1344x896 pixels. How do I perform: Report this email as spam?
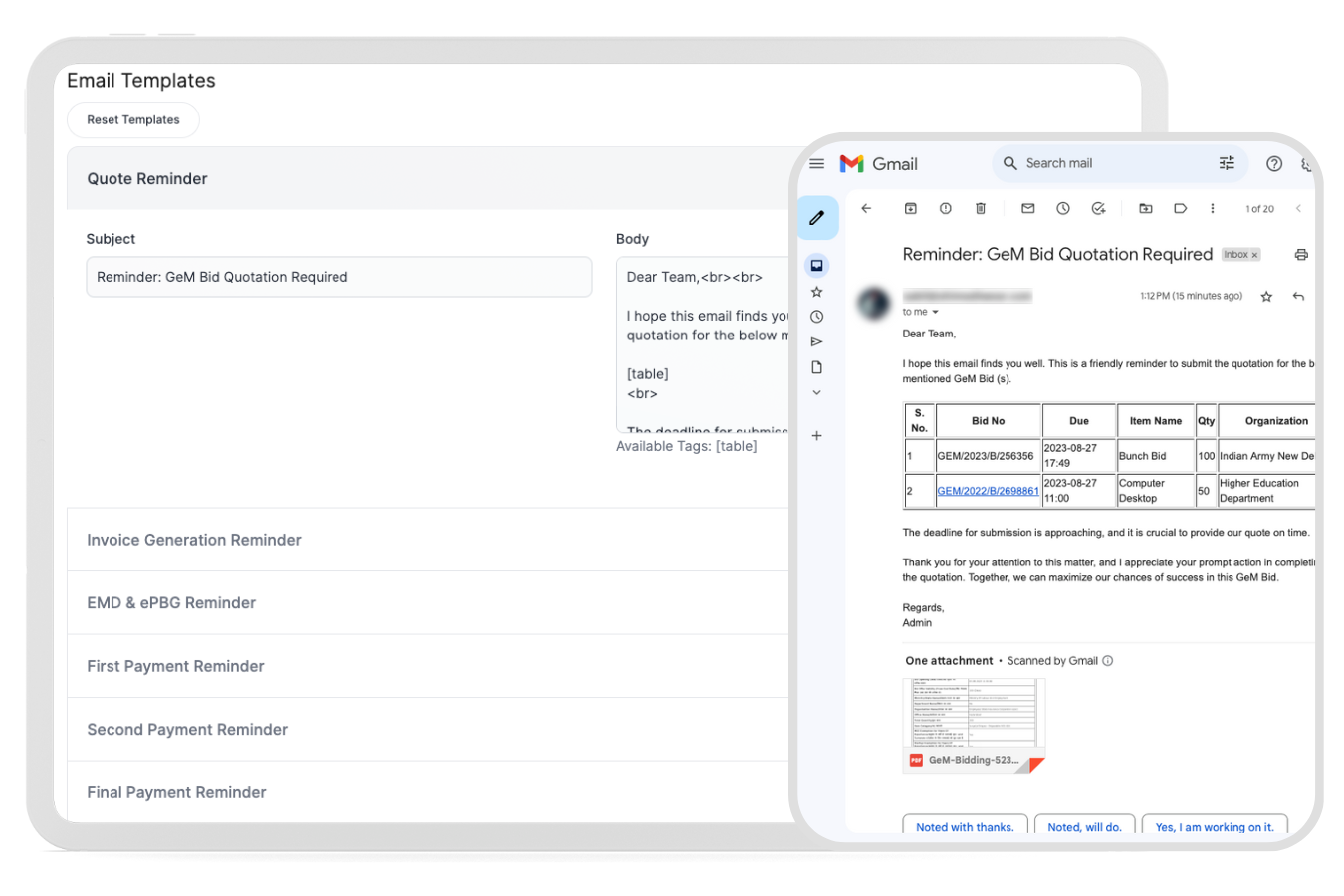pyautogui.click(x=945, y=208)
